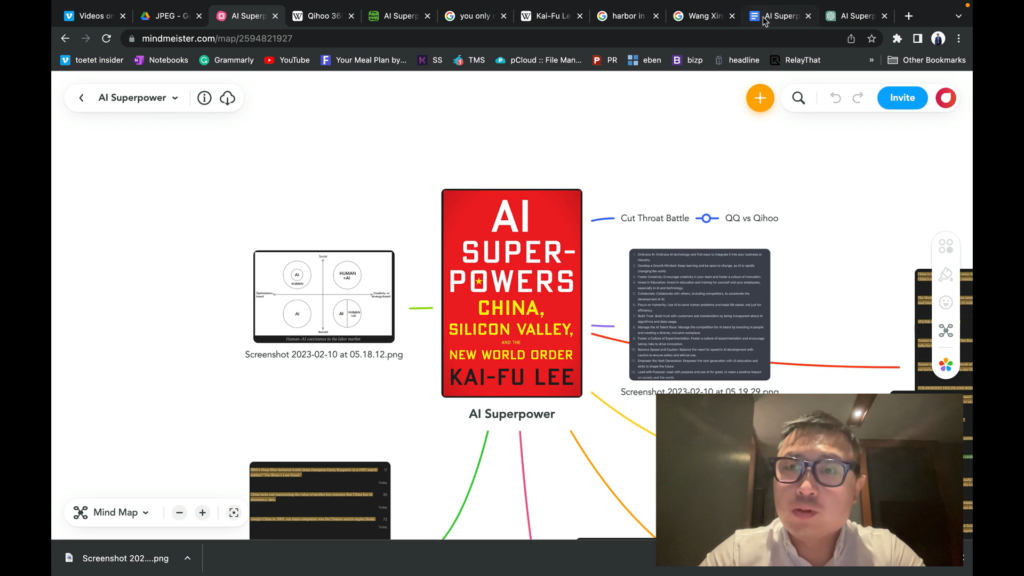Open the Notebooks bookmark
Image resolution: width=1024 pixels, height=576 pixels.
point(161,60)
